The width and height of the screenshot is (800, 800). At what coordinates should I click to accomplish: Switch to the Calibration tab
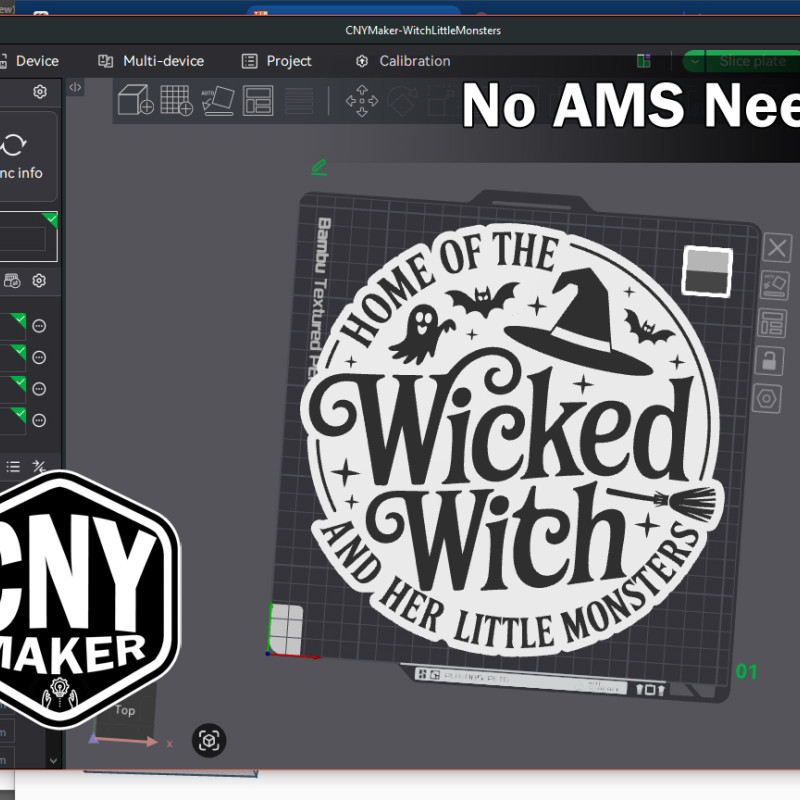click(x=403, y=61)
